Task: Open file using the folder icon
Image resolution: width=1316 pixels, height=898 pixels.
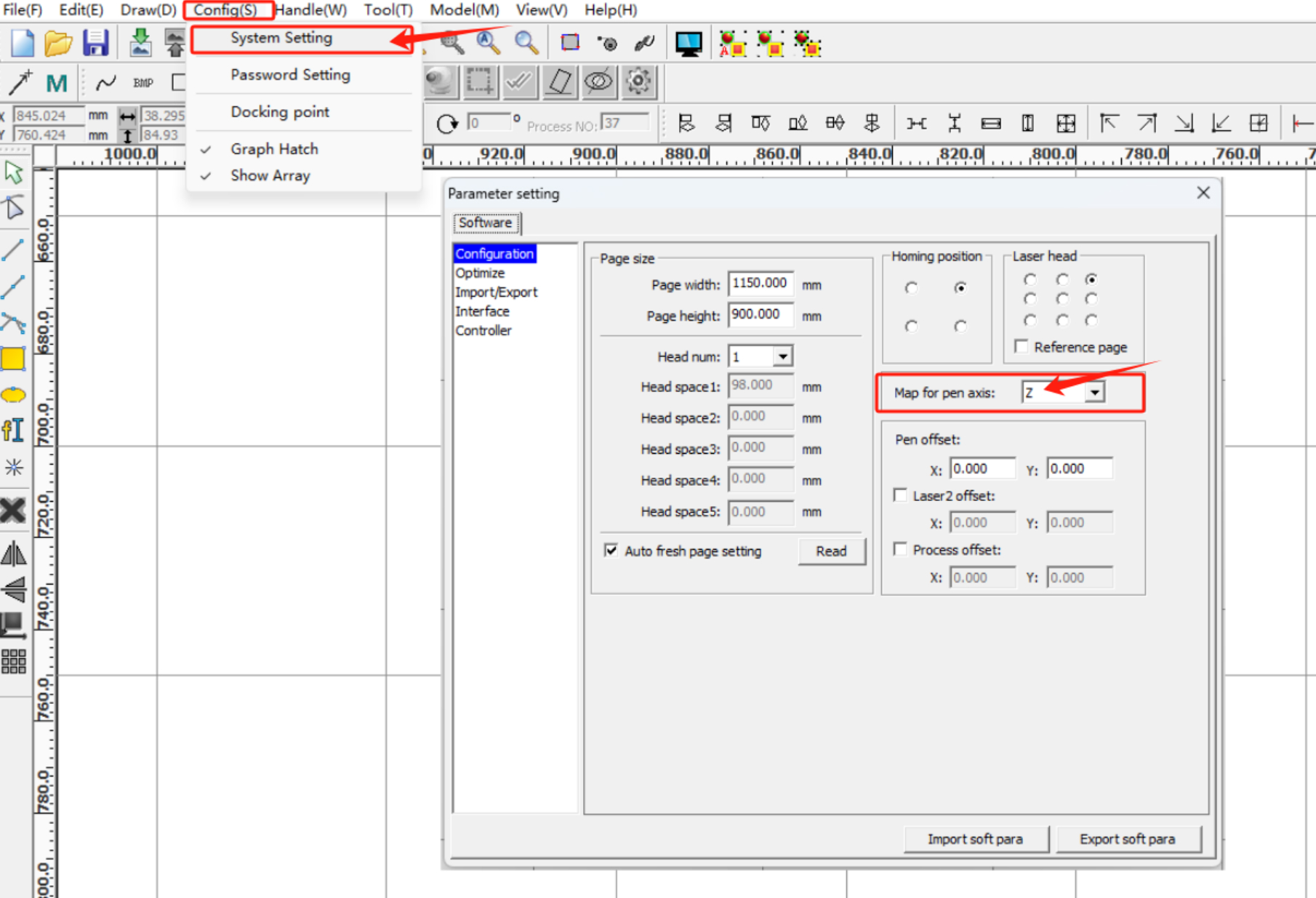Action: (x=58, y=44)
